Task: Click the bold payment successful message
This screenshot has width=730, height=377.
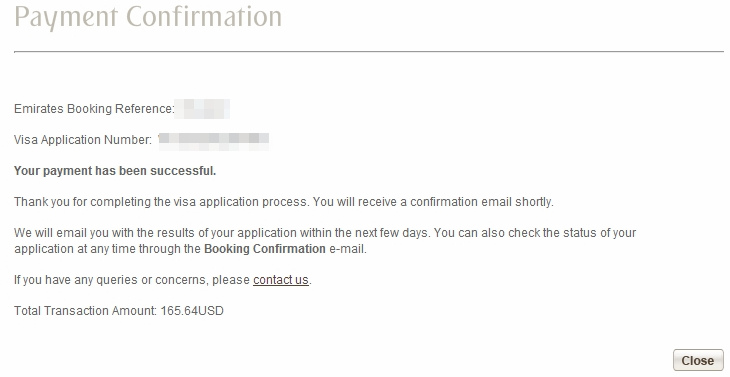Action: (x=115, y=171)
